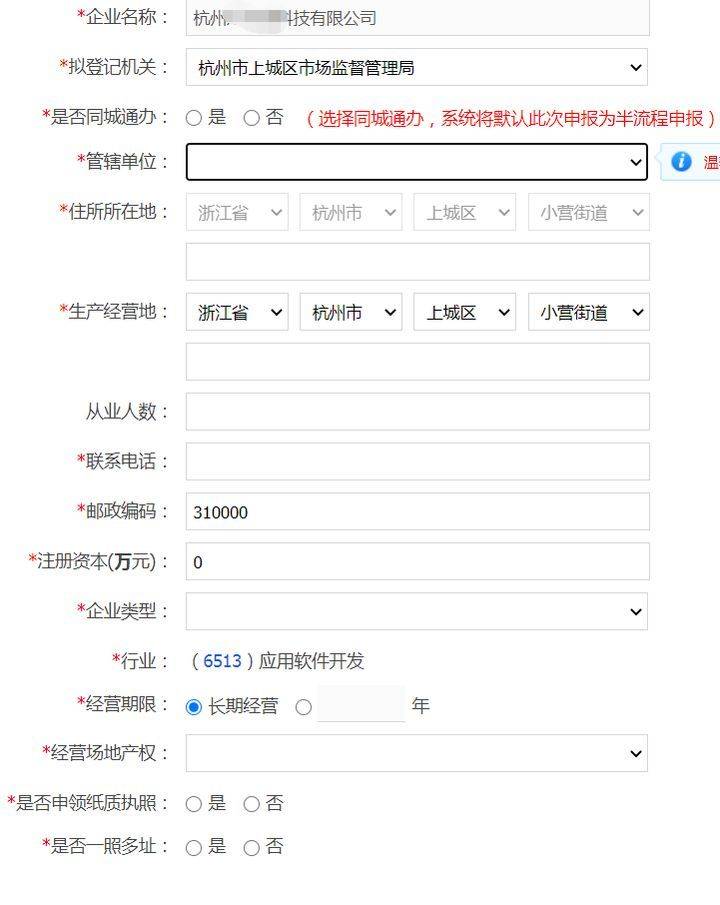Open 住所所在地 street dropdown 小营街道
720x905 pixels.
point(589,212)
